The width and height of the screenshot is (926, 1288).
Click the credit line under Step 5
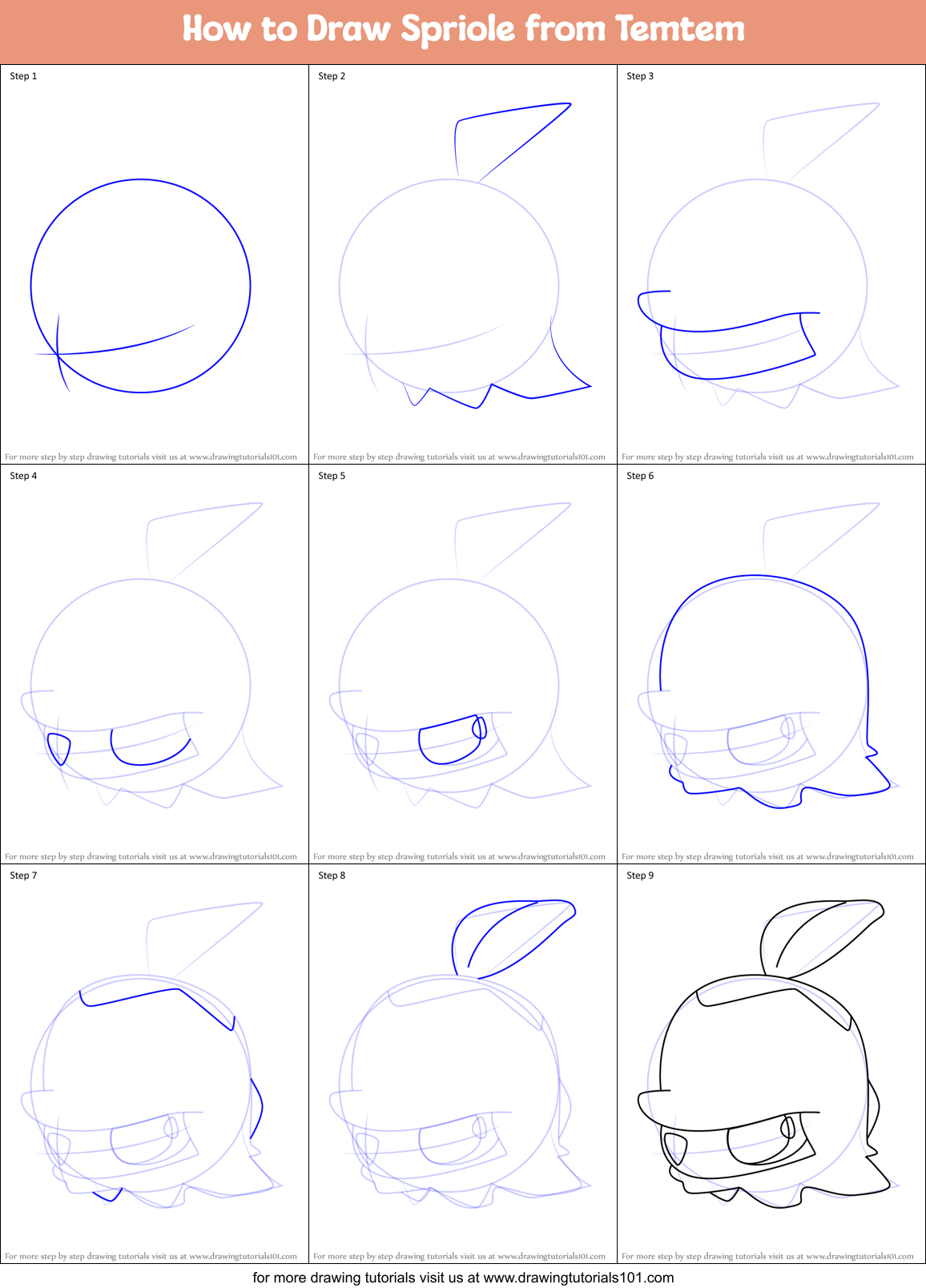tap(459, 856)
